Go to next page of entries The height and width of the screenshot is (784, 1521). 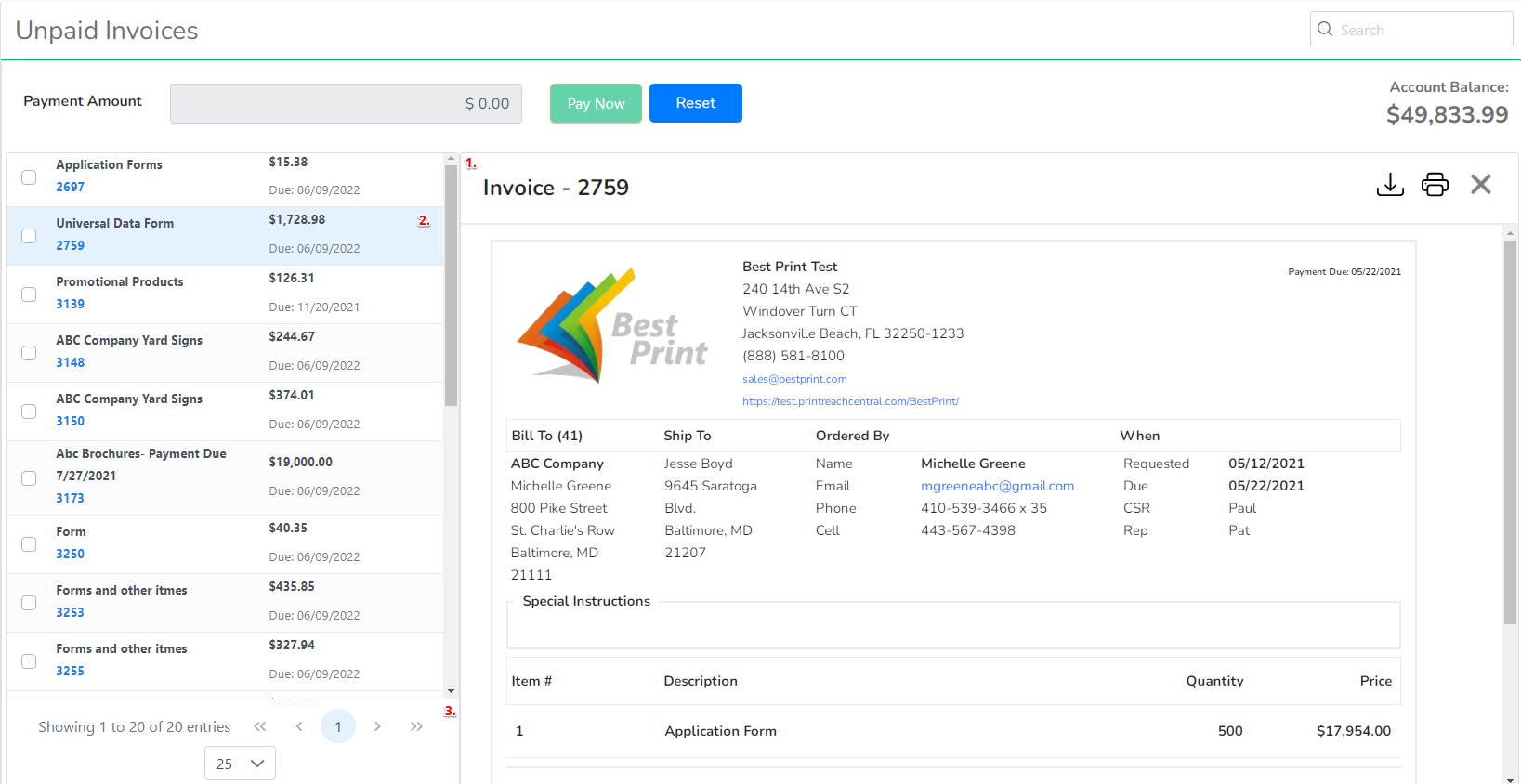[377, 726]
